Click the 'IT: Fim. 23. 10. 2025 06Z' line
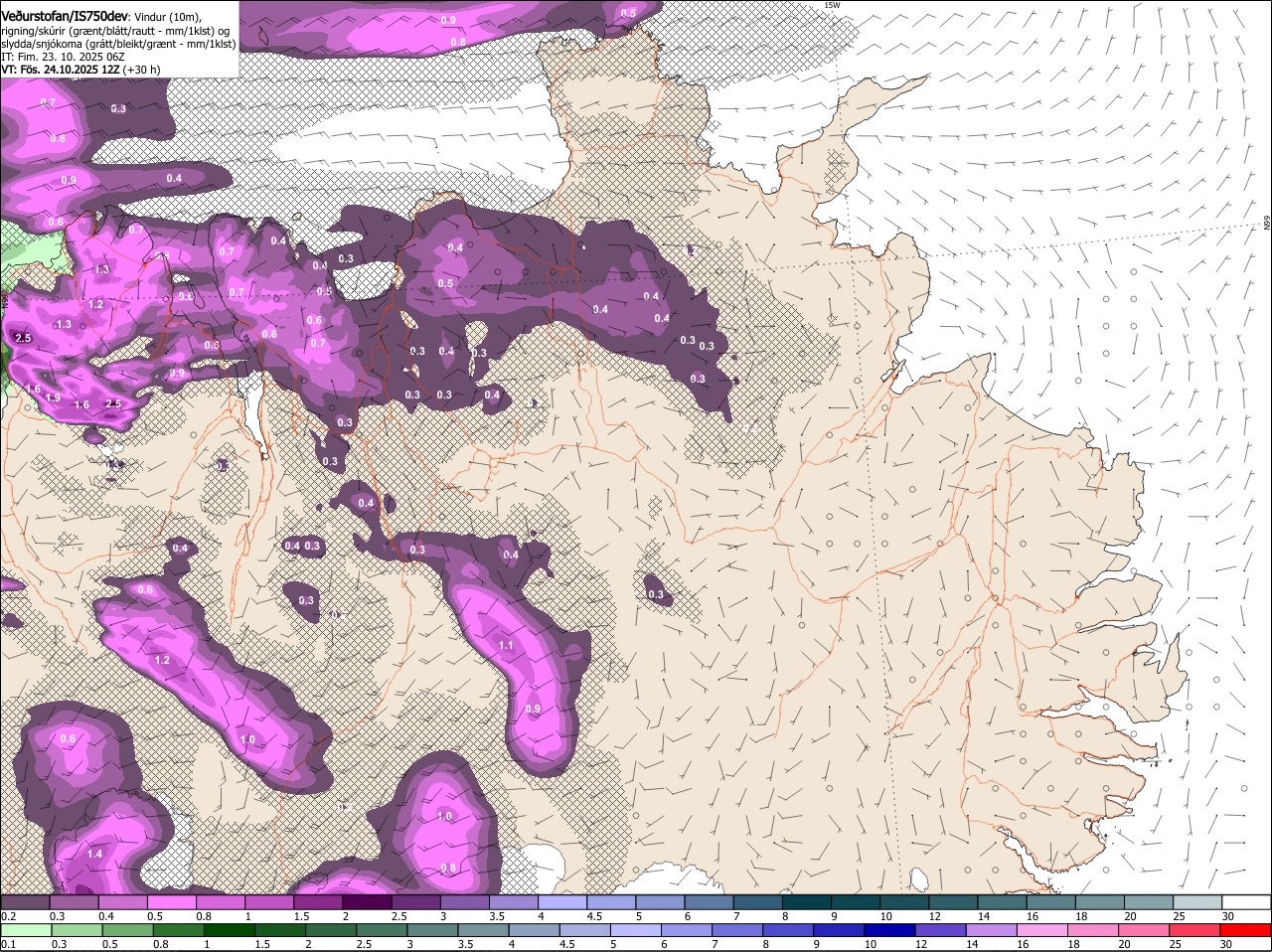This screenshot has width=1272, height=952. tap(63, 57)
